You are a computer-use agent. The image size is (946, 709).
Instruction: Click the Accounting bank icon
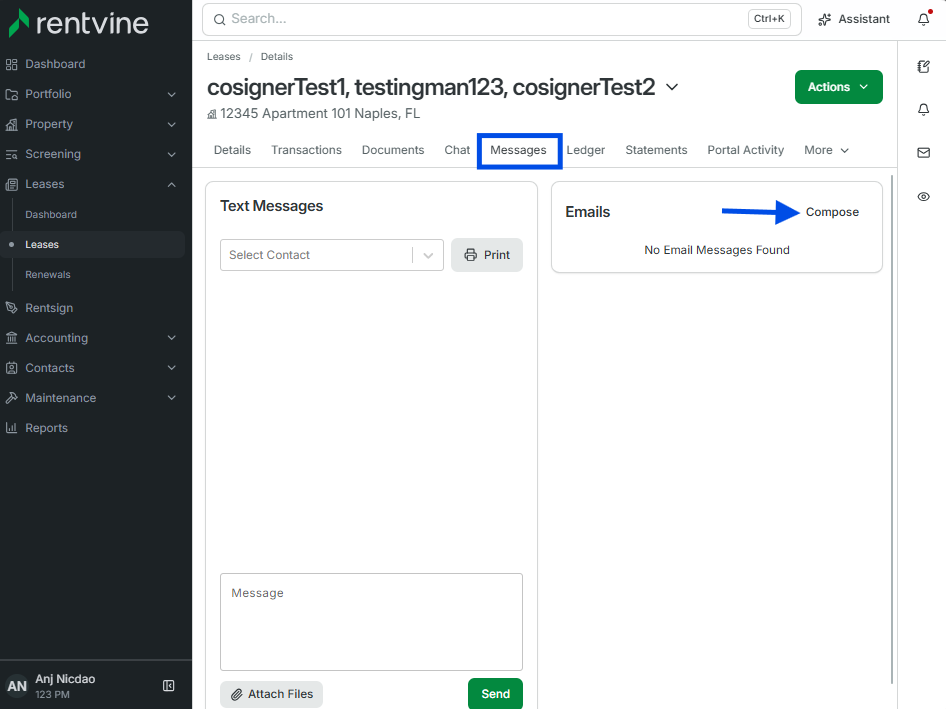click(x=11, y=338)
